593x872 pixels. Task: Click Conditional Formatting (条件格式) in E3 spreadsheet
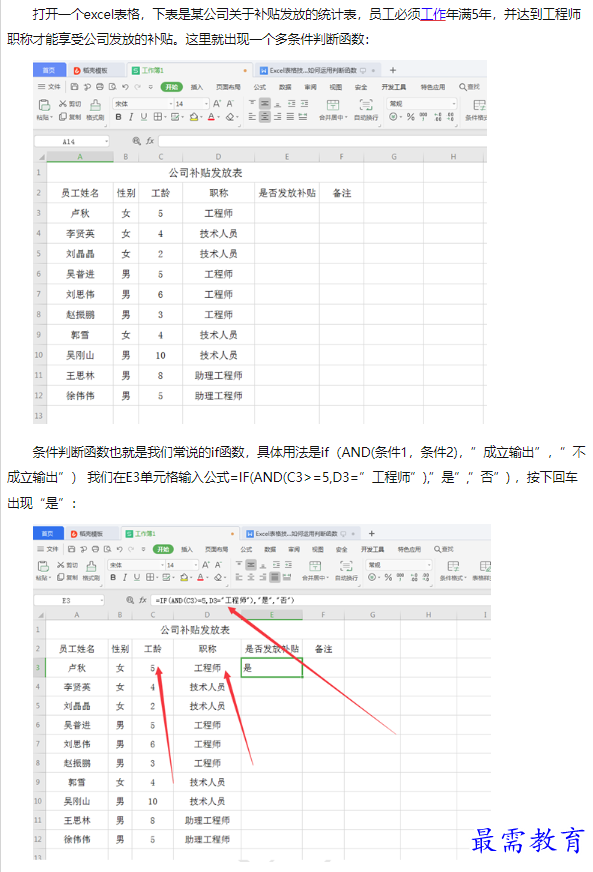[x=453, y=571]
